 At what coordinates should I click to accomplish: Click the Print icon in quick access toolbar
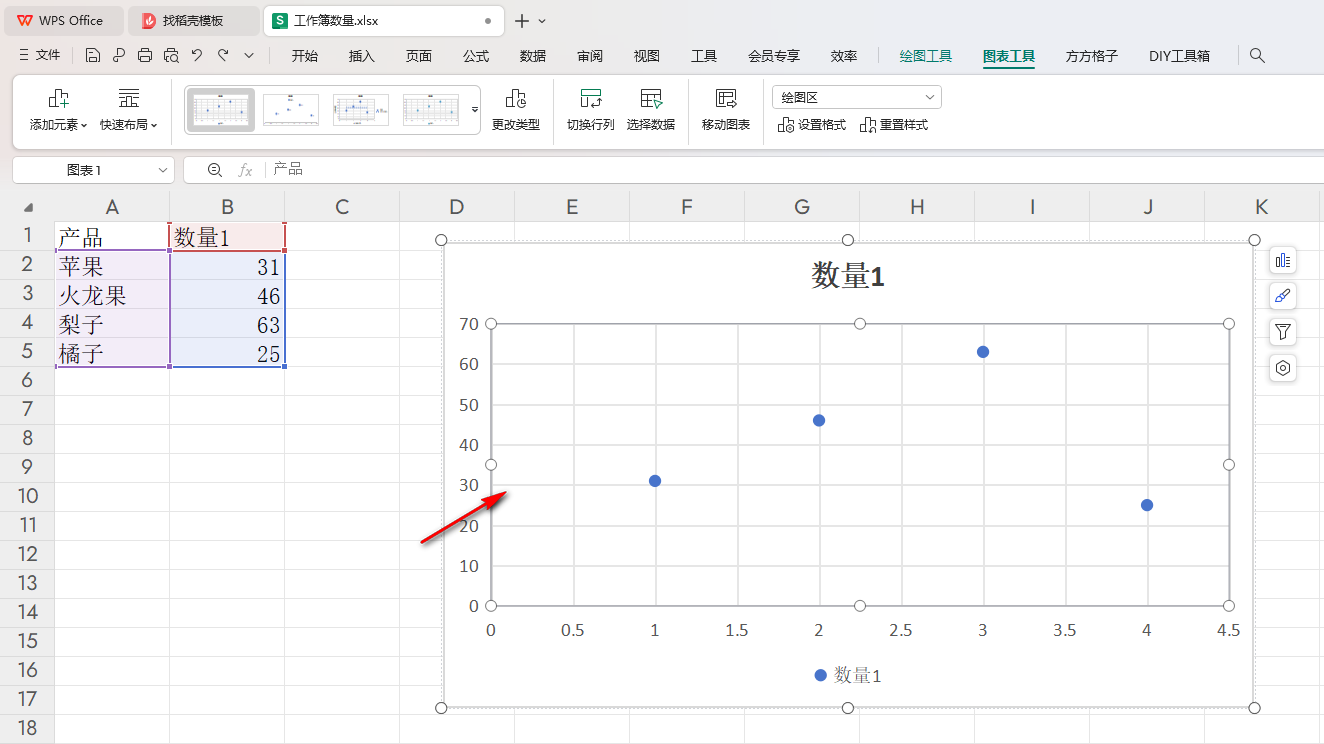point(145,56)
